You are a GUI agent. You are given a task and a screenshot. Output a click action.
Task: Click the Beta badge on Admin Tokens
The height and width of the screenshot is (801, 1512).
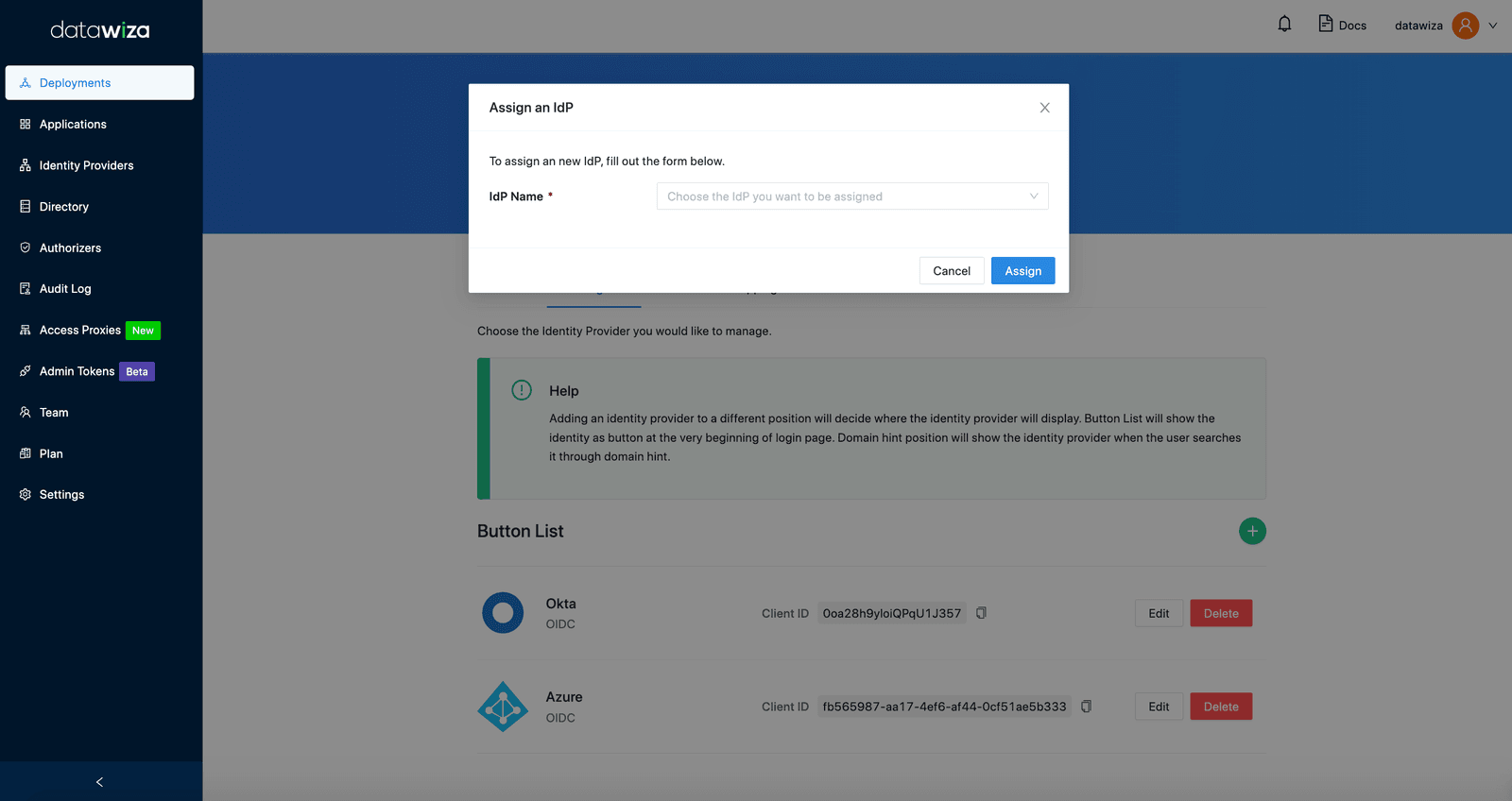(x=137, y=371)
